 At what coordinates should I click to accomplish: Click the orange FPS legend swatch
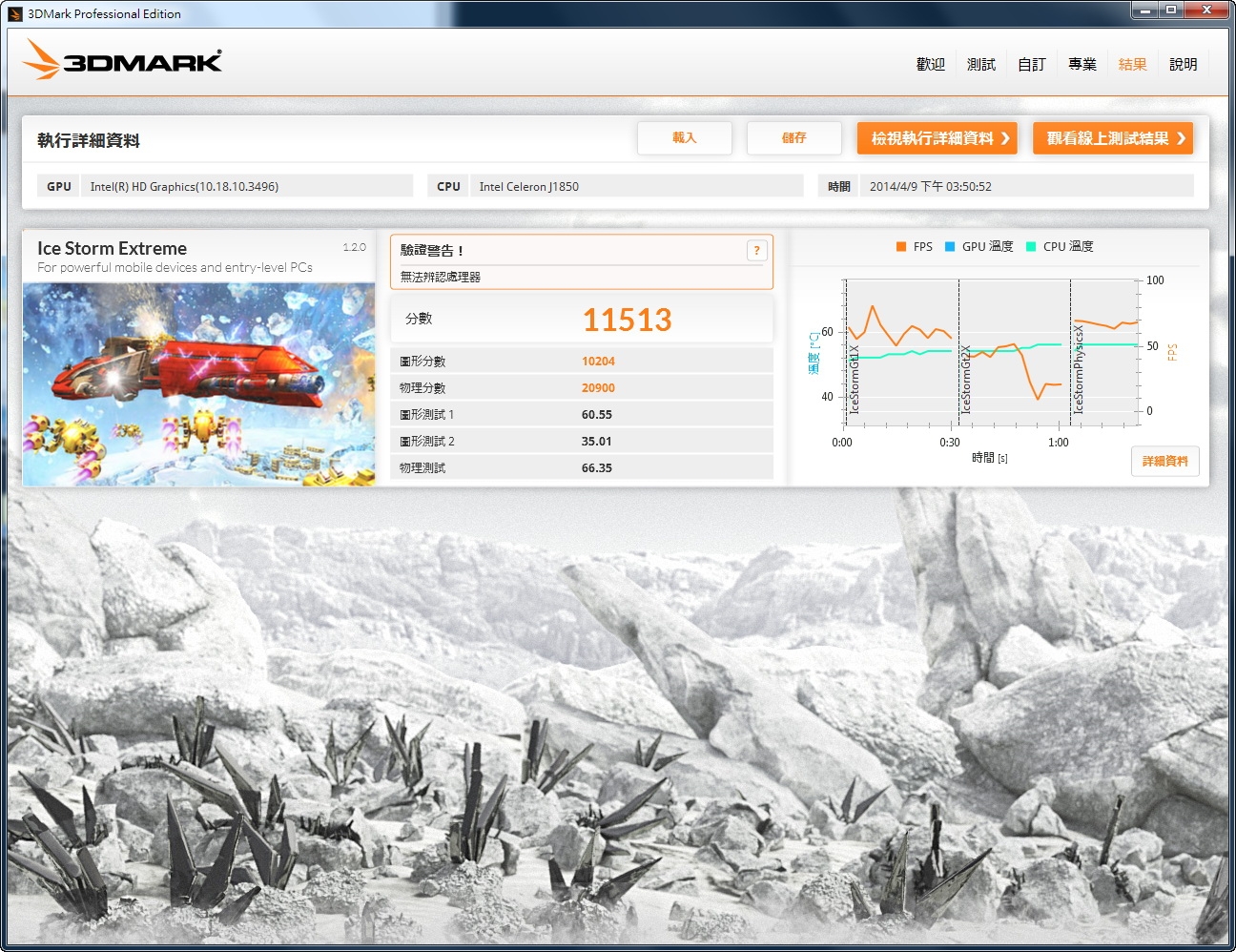pyautogui.click(x=901, y=246)
